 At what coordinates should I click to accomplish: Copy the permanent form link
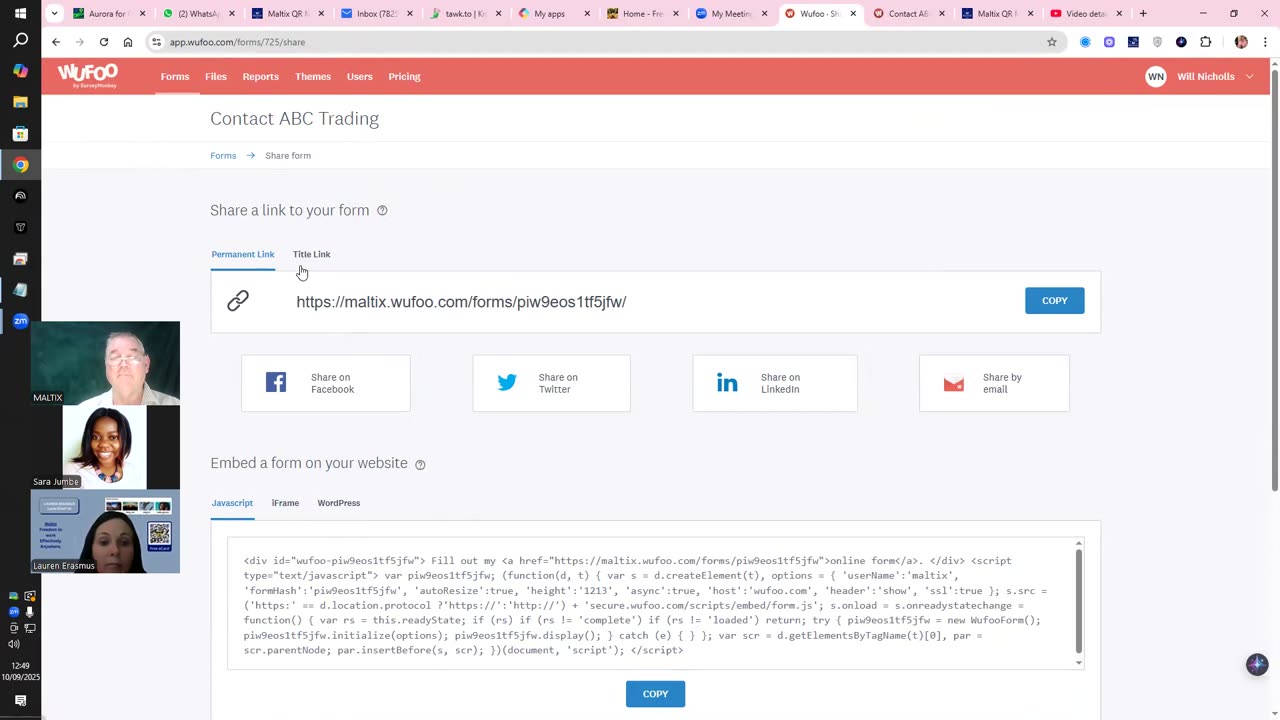coord(1054,301)
